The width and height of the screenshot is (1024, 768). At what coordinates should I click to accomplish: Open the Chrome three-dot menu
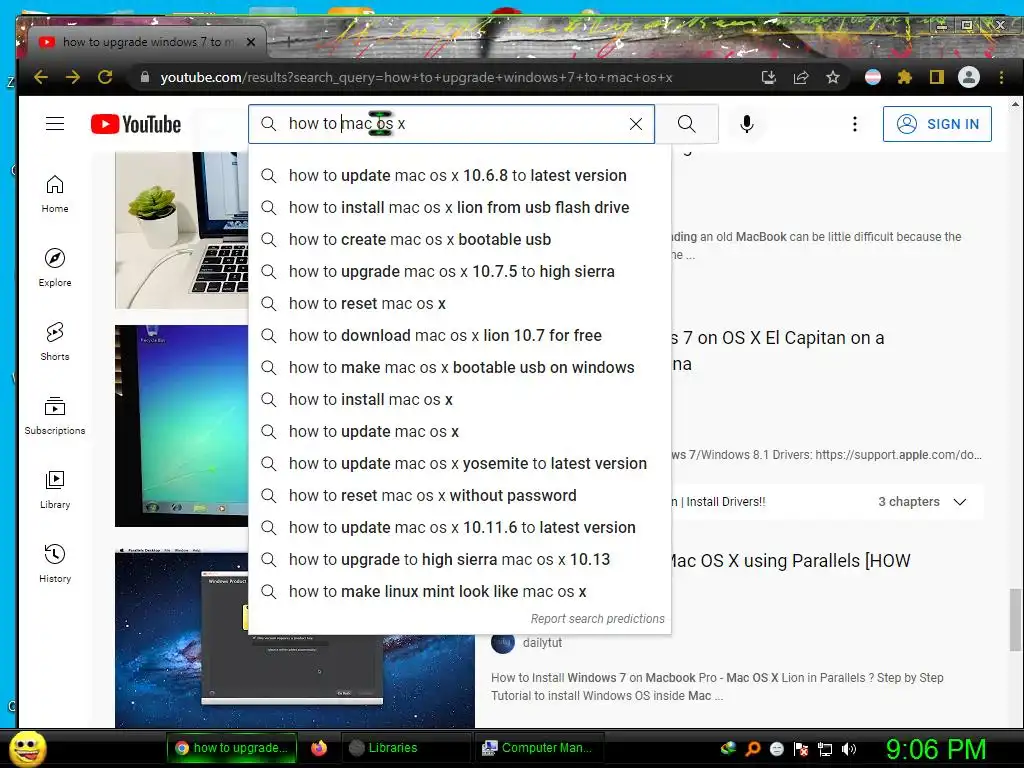tap(1001, 78)
